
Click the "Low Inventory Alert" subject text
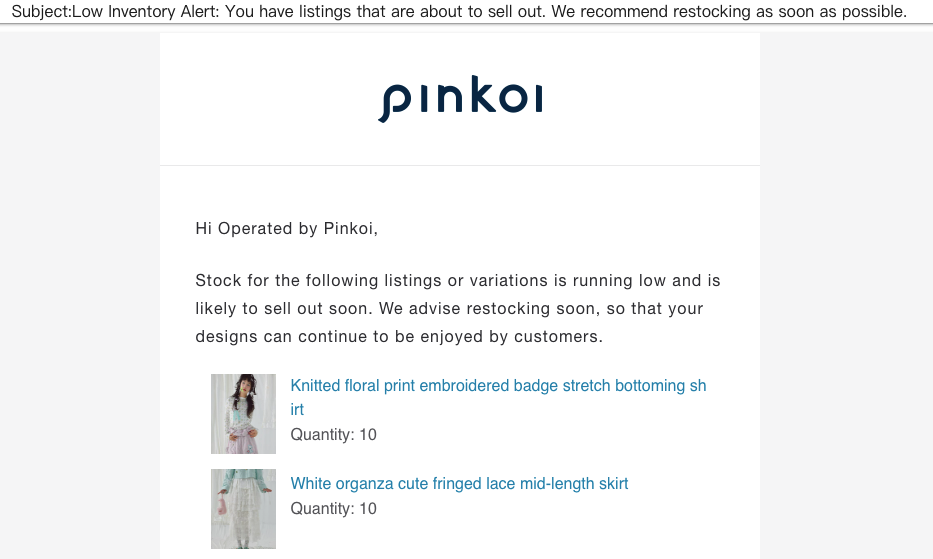pyautogui.click(x=145, y=11)
